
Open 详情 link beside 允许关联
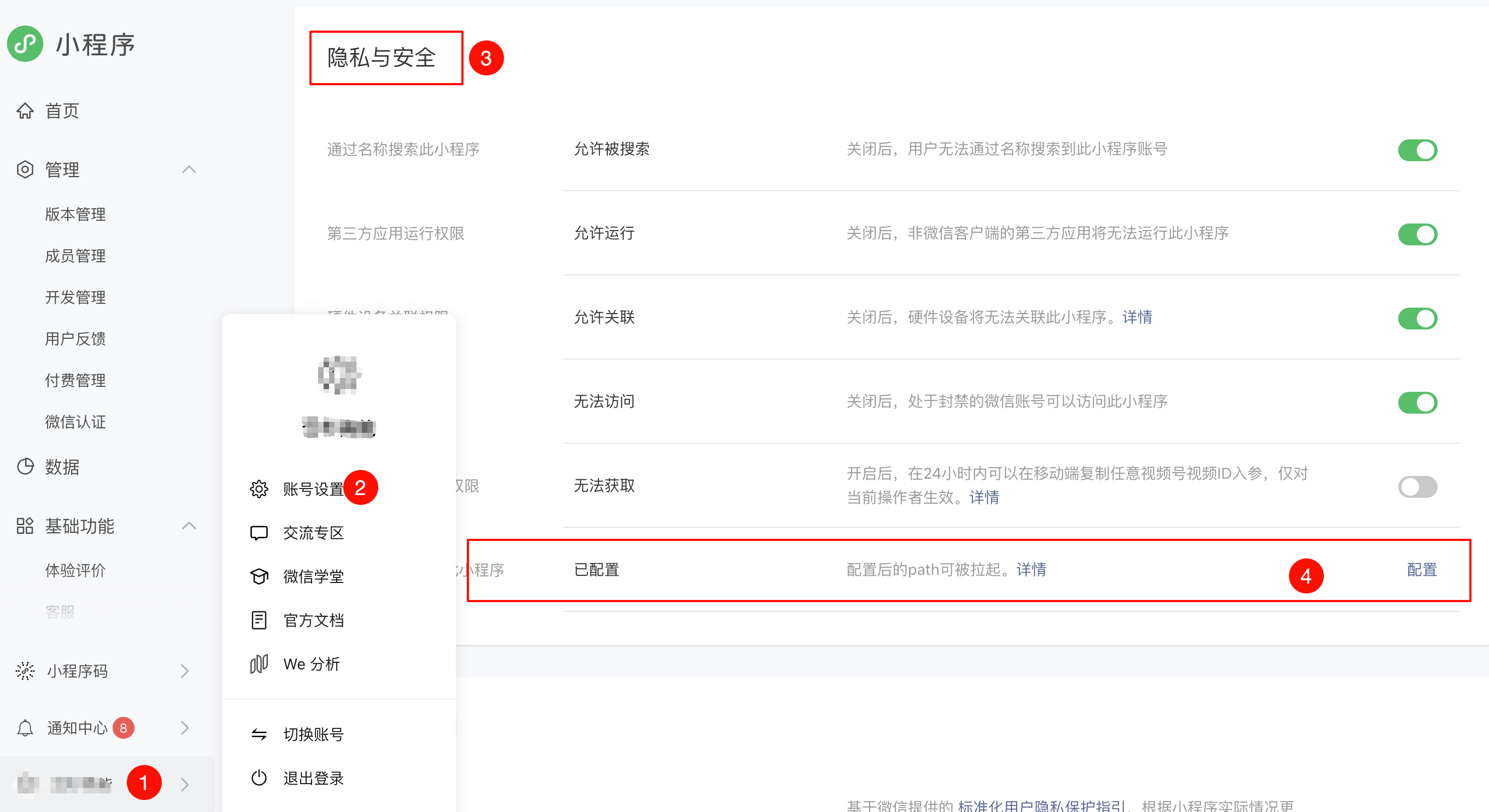1136,317
